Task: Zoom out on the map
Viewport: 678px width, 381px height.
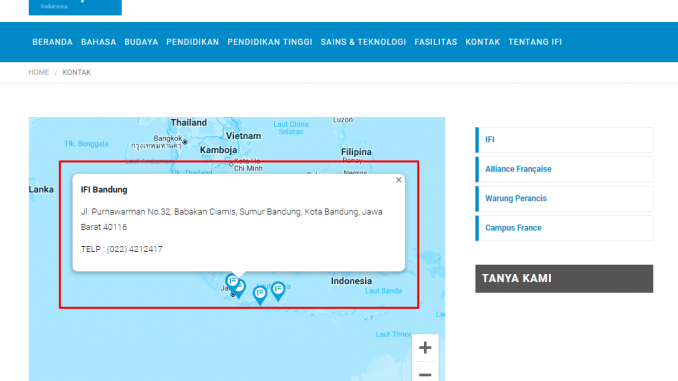Action: tap(425, 373)
